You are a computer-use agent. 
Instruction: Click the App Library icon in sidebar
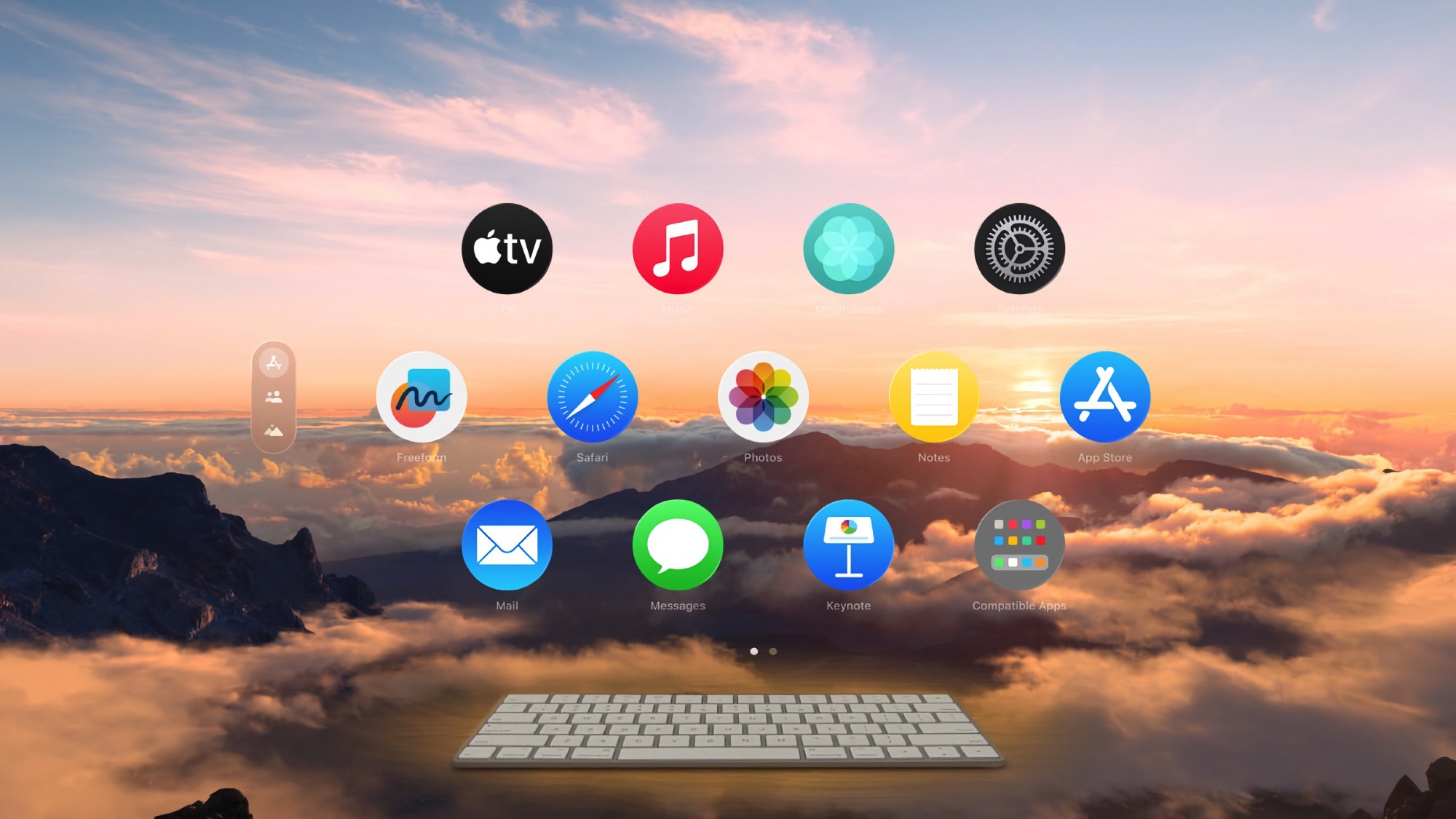[x=274, y=363]
